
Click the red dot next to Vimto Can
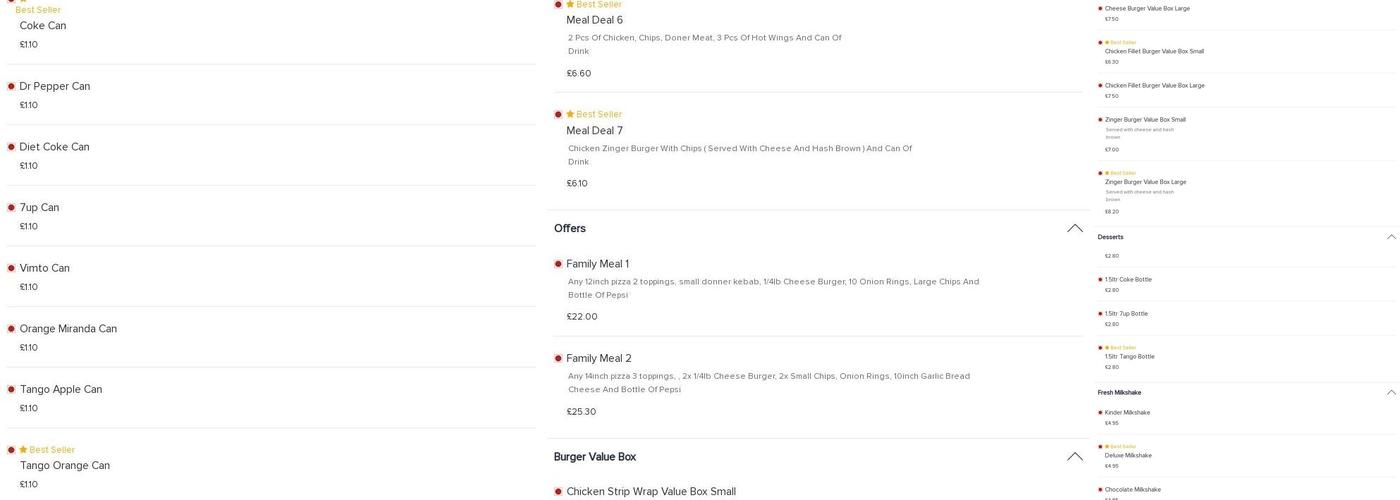click(11, 269)
